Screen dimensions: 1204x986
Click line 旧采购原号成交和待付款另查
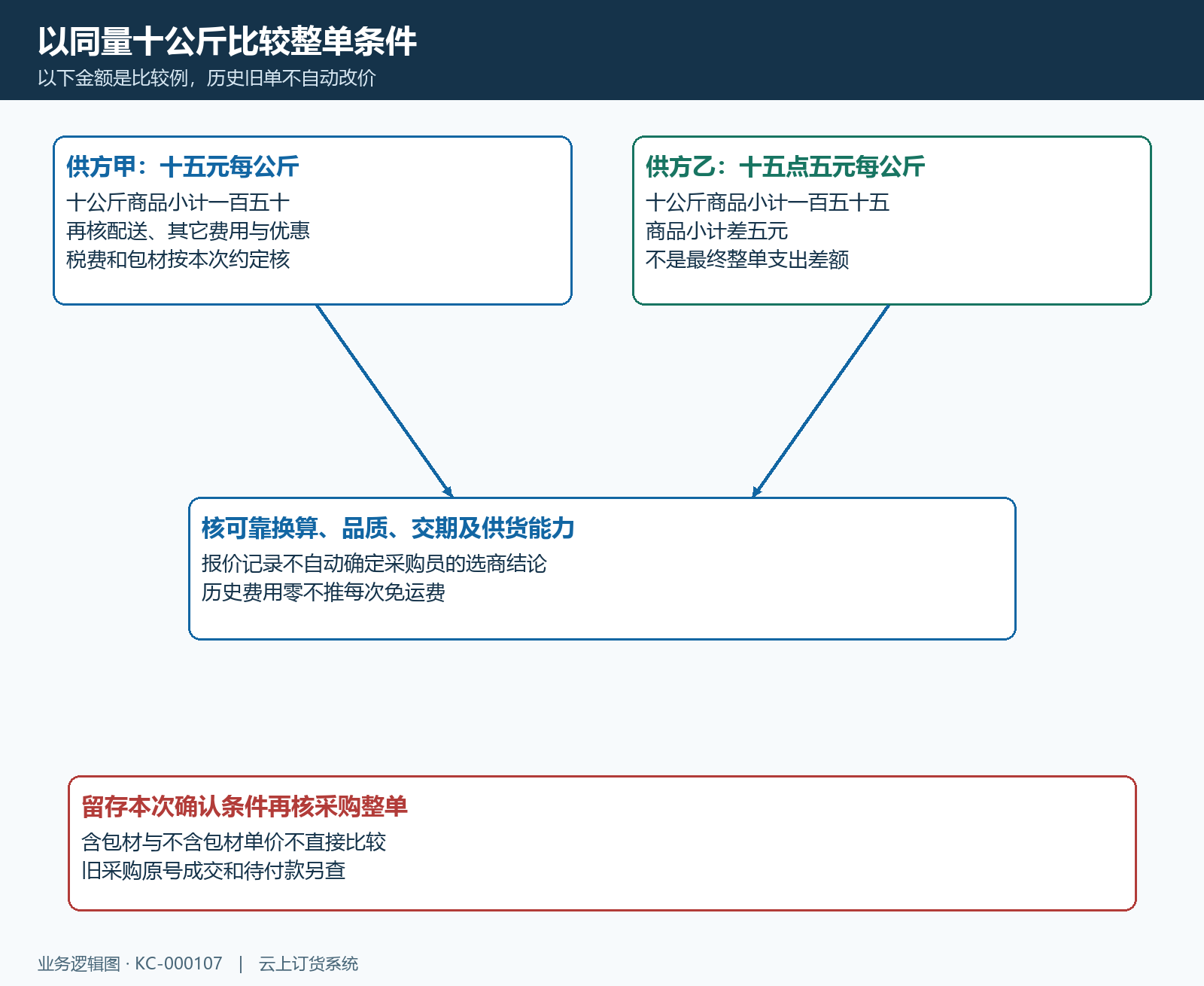214,871
